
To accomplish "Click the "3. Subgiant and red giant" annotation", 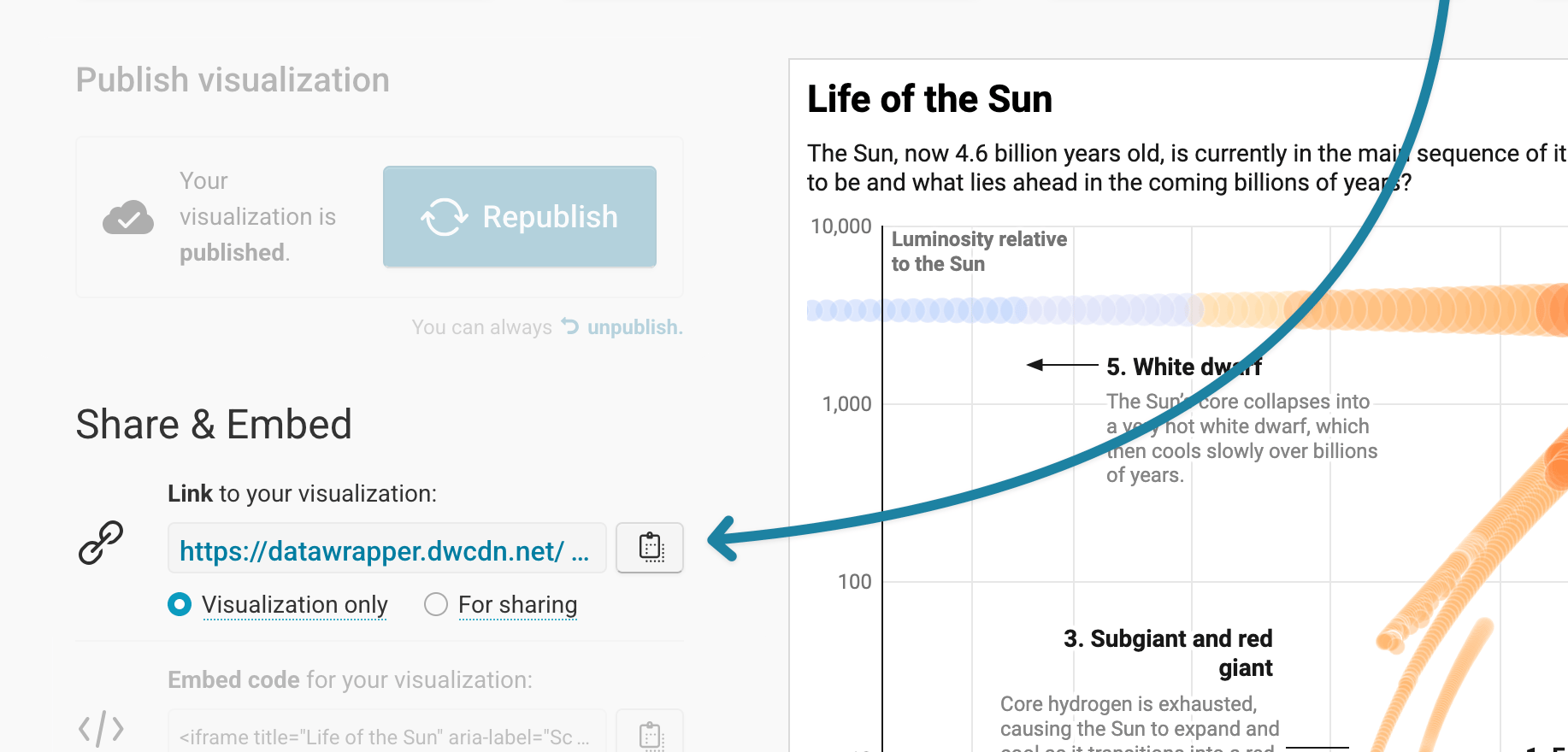I will (x=1168, y=653).
